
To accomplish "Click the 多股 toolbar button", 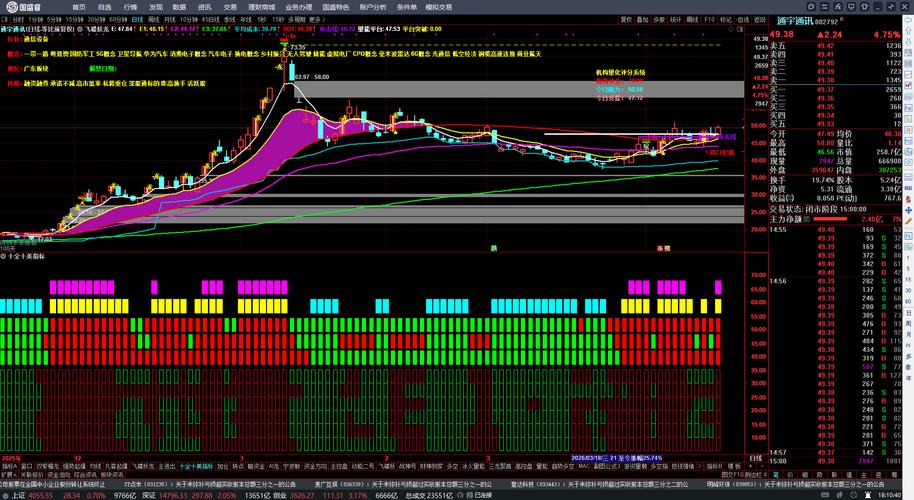I will (659, 19).
